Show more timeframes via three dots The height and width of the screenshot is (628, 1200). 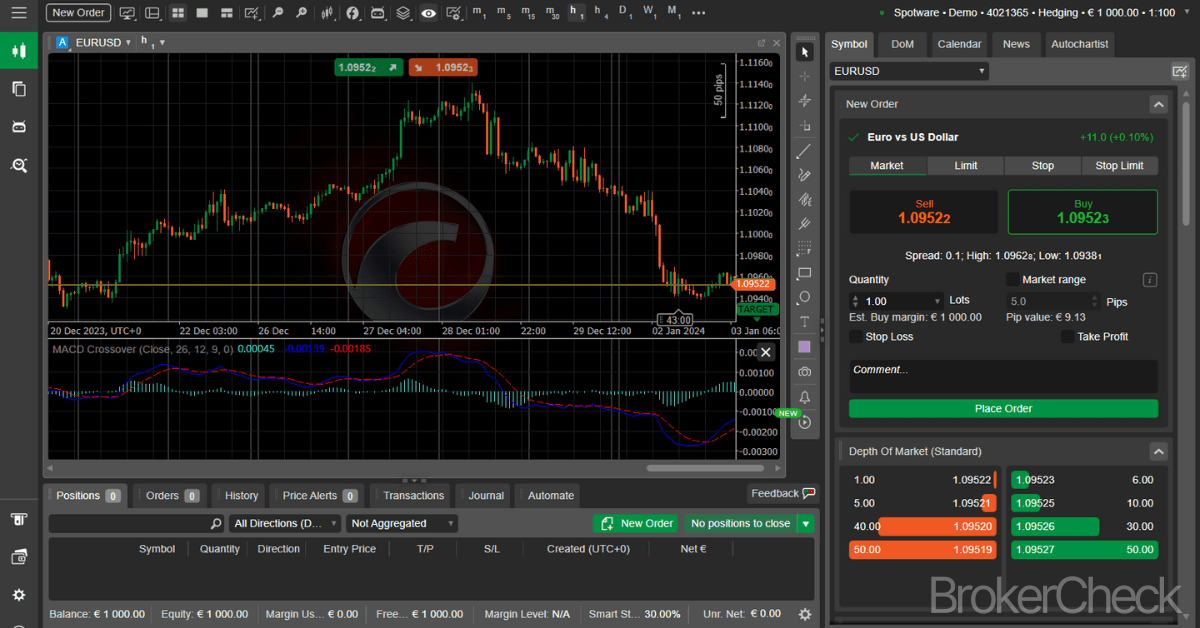click(698, 13)
